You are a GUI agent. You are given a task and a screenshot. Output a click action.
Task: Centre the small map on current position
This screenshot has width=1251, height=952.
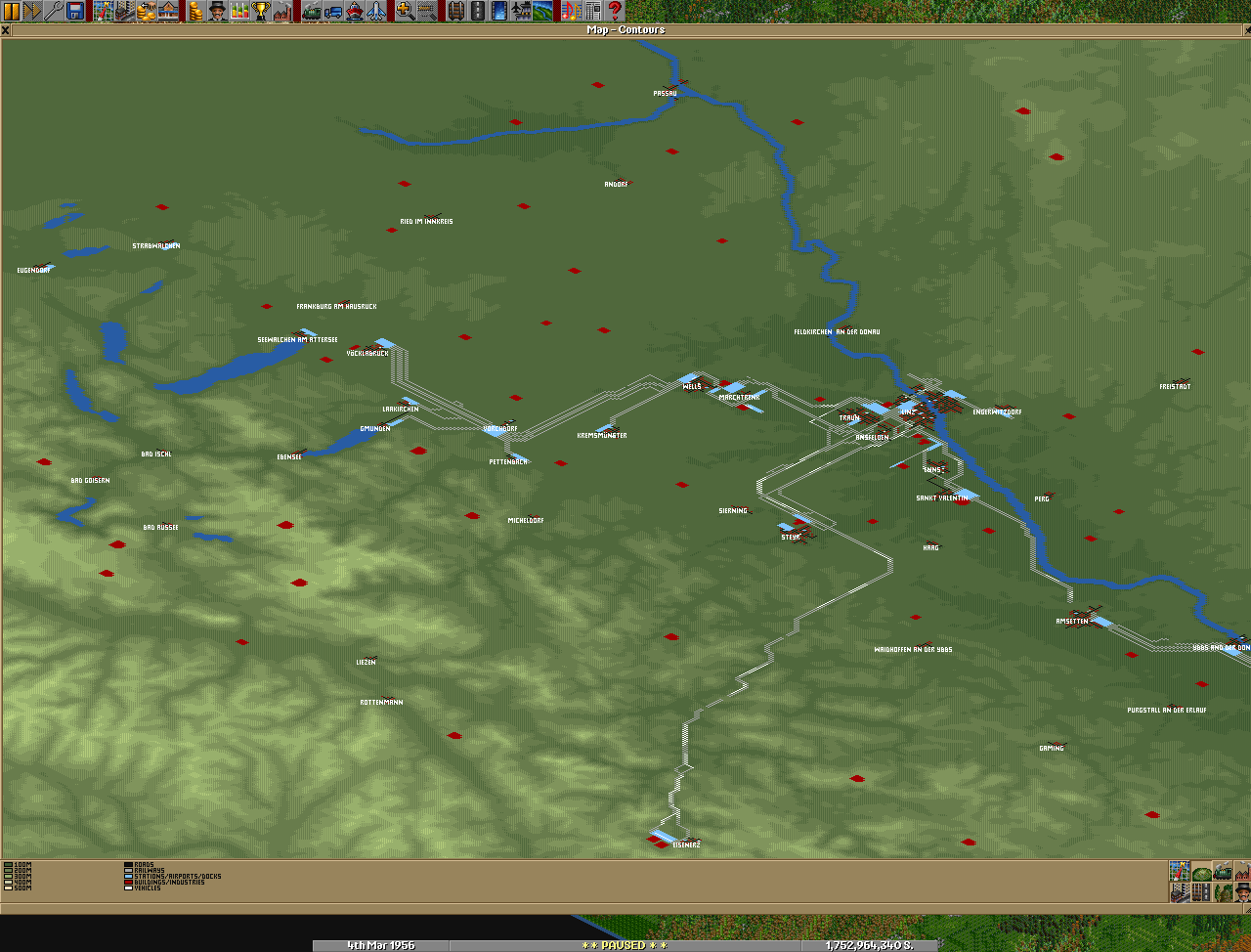1180,871
